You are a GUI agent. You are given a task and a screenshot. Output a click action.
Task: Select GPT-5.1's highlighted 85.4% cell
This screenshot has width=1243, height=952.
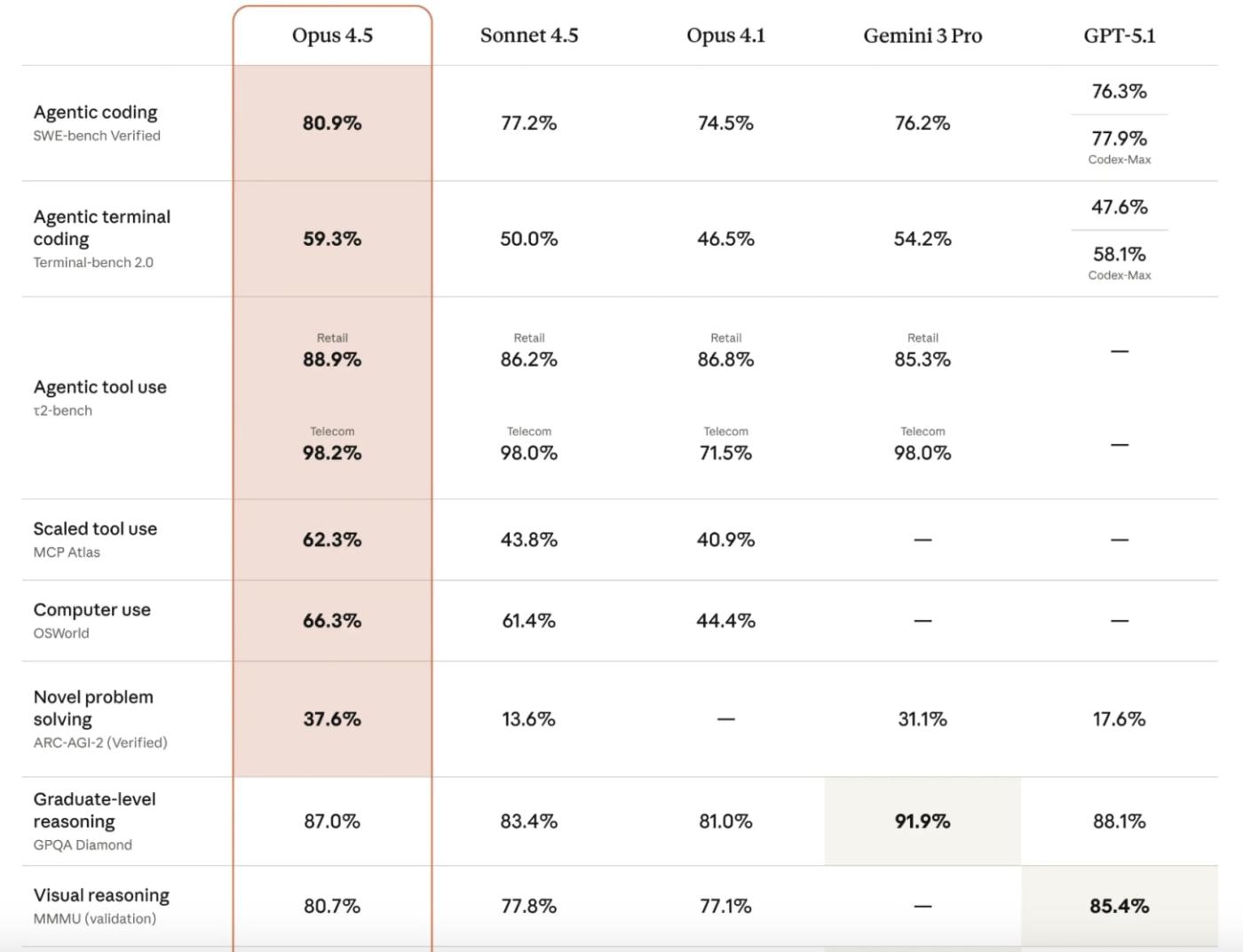[1119, 906]
